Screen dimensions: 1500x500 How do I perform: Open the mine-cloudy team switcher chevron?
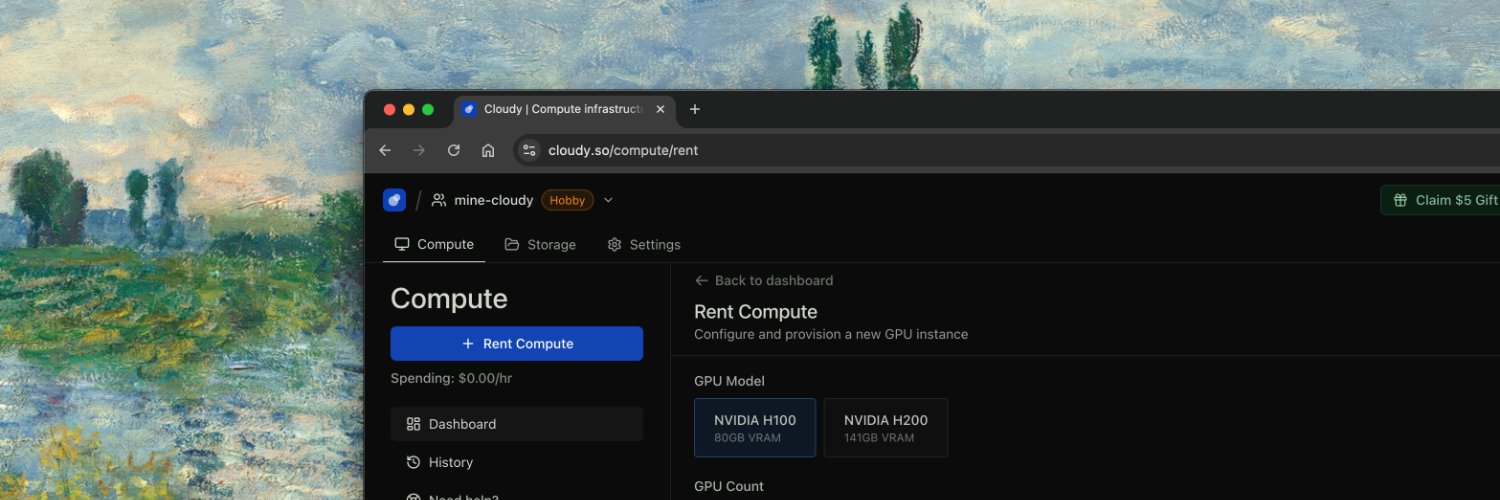(x=608, y=200)
